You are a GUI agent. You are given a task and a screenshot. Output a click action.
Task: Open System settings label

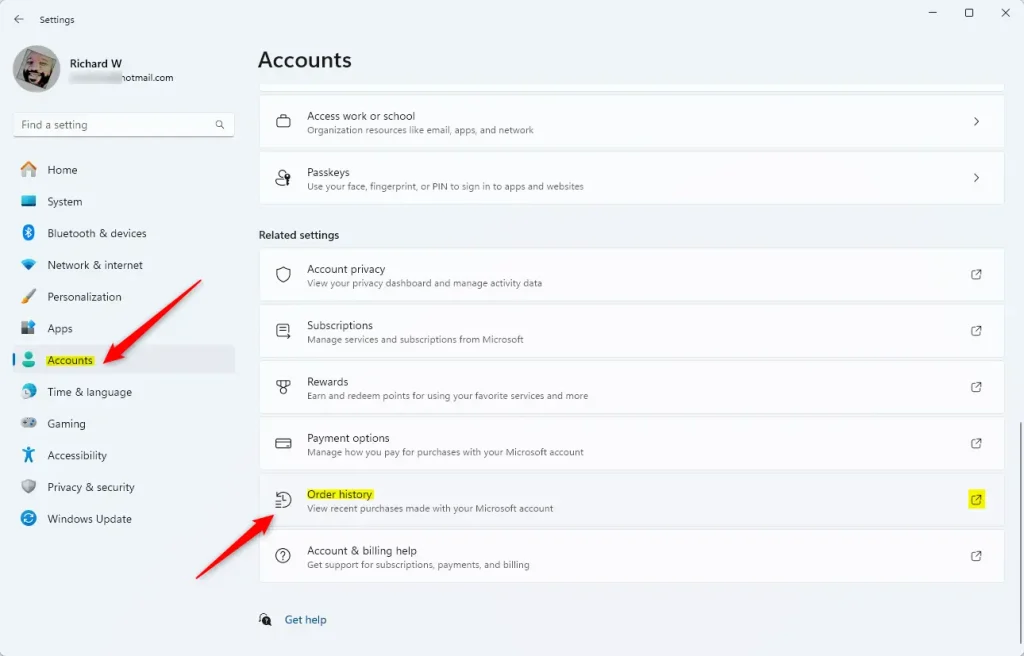point(65,202)
